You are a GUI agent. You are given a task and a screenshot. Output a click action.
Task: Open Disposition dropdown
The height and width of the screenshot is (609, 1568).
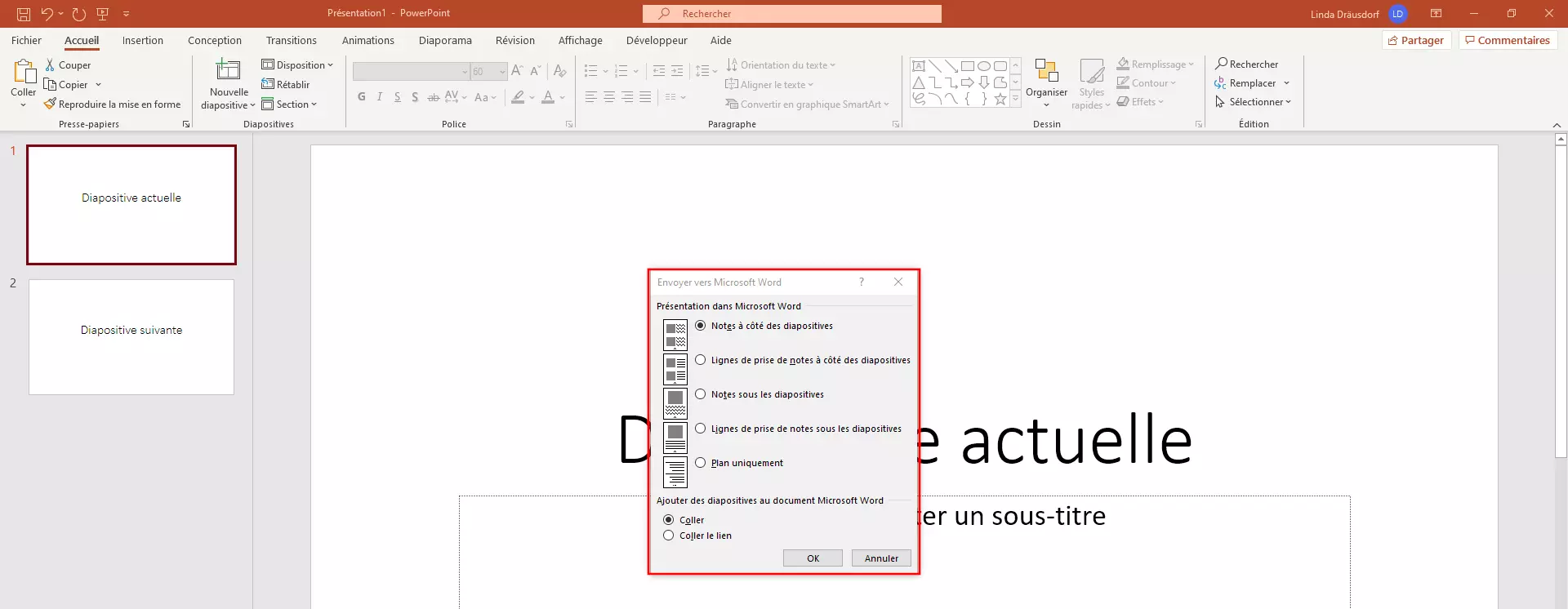[x=297, y=64]
